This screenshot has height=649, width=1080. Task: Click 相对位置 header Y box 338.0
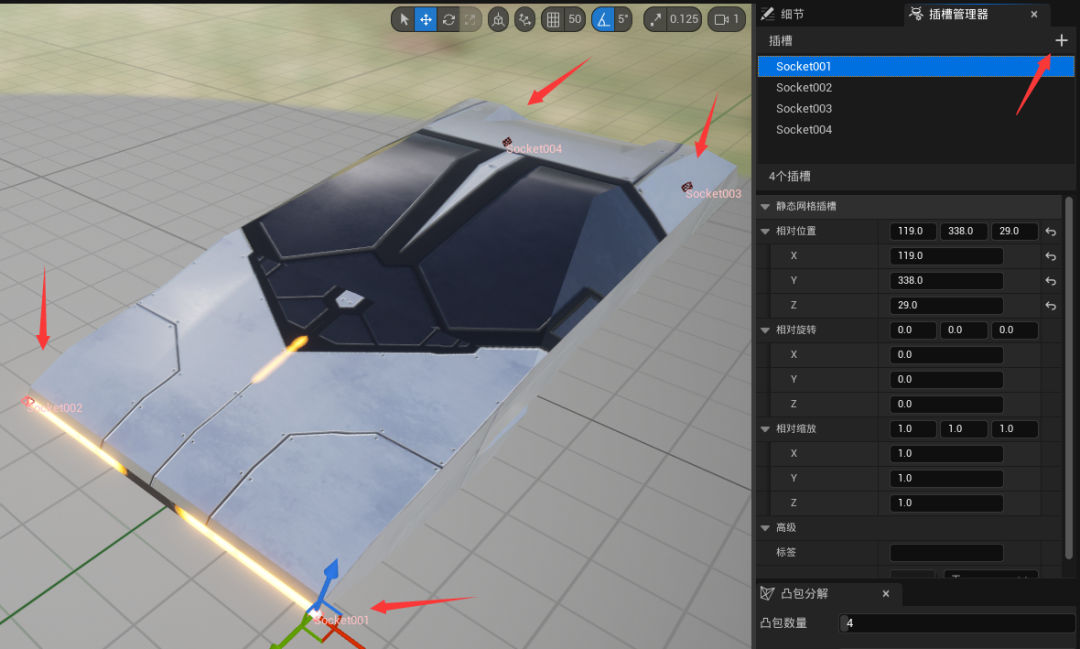[x=964, y=231]
